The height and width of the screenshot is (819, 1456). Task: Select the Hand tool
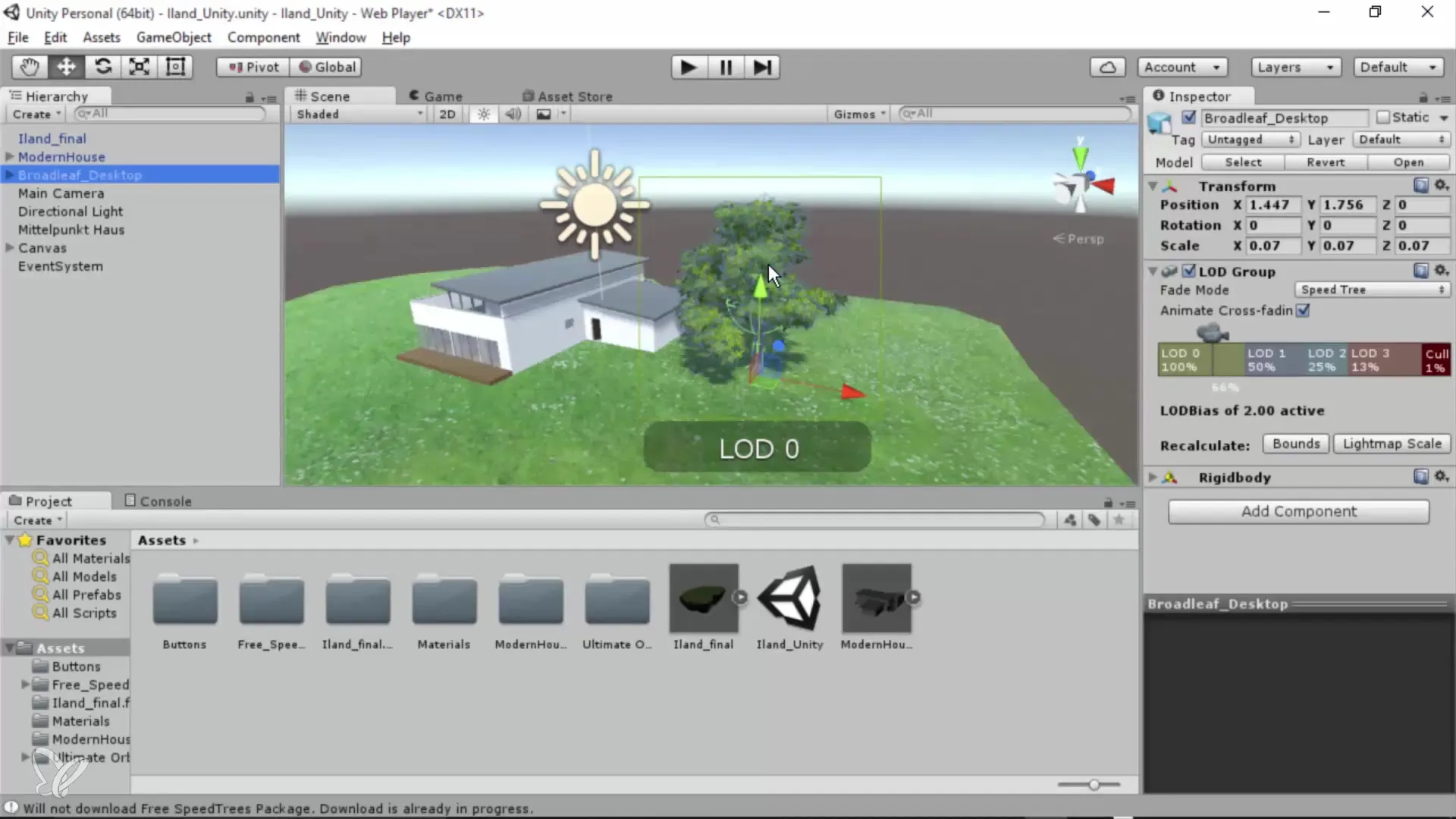point(30,67)
